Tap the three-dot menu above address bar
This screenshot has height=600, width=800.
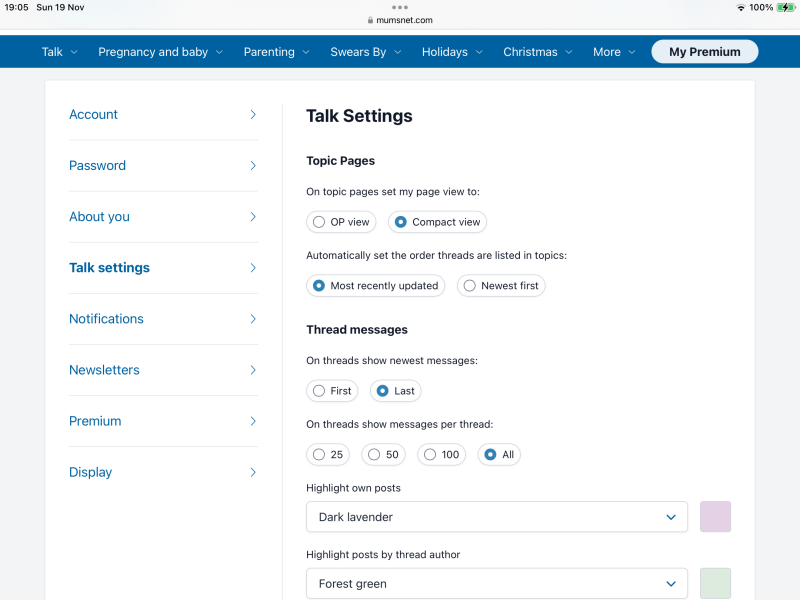pos(400,7)
